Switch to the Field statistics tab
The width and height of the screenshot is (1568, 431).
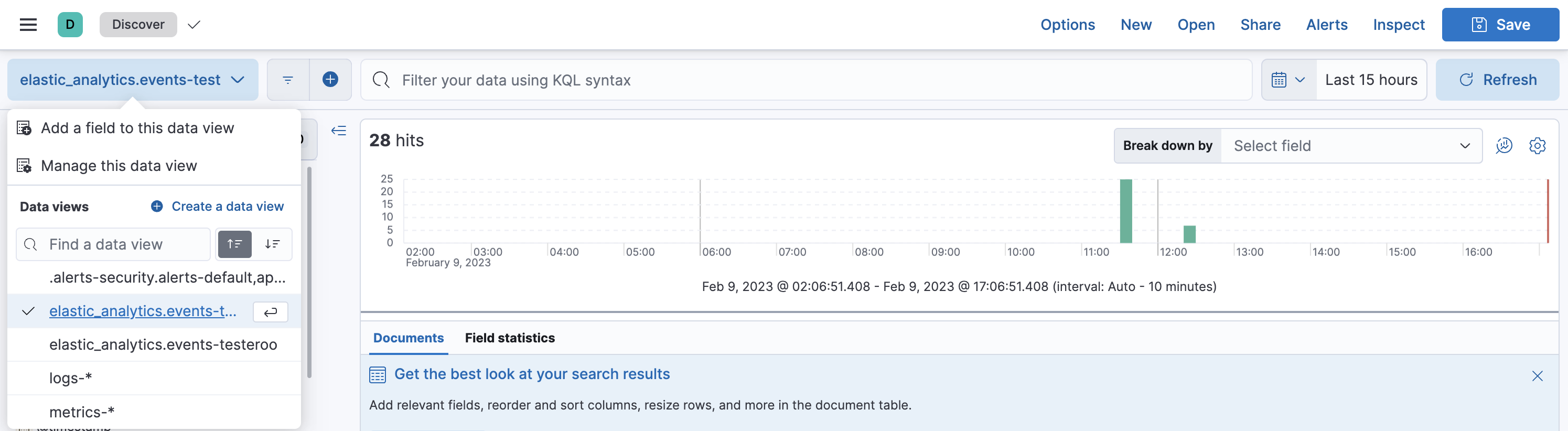tap(510, 338)
